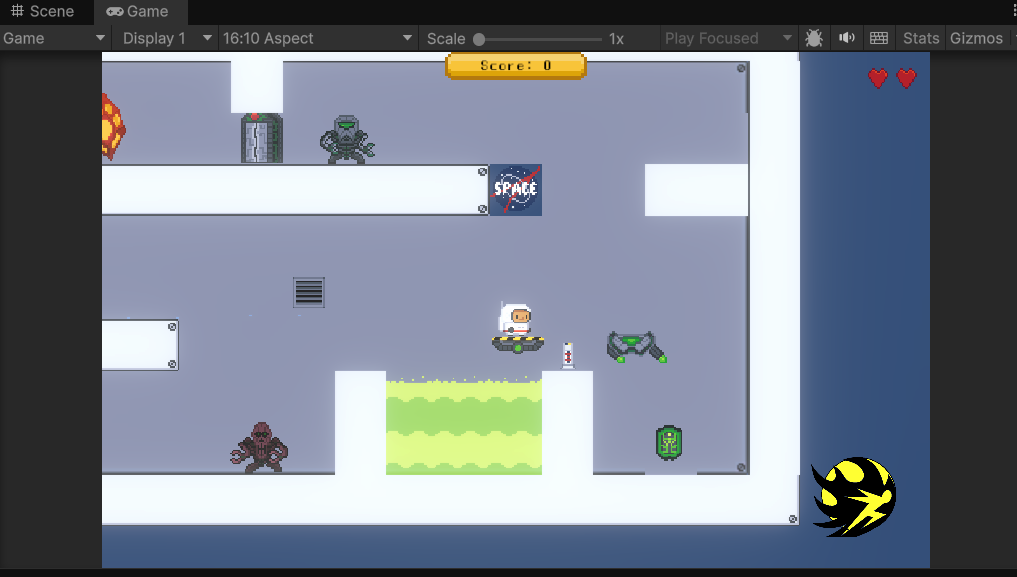
Task: Switch to the Scene tab
Action: pos(43,11)
